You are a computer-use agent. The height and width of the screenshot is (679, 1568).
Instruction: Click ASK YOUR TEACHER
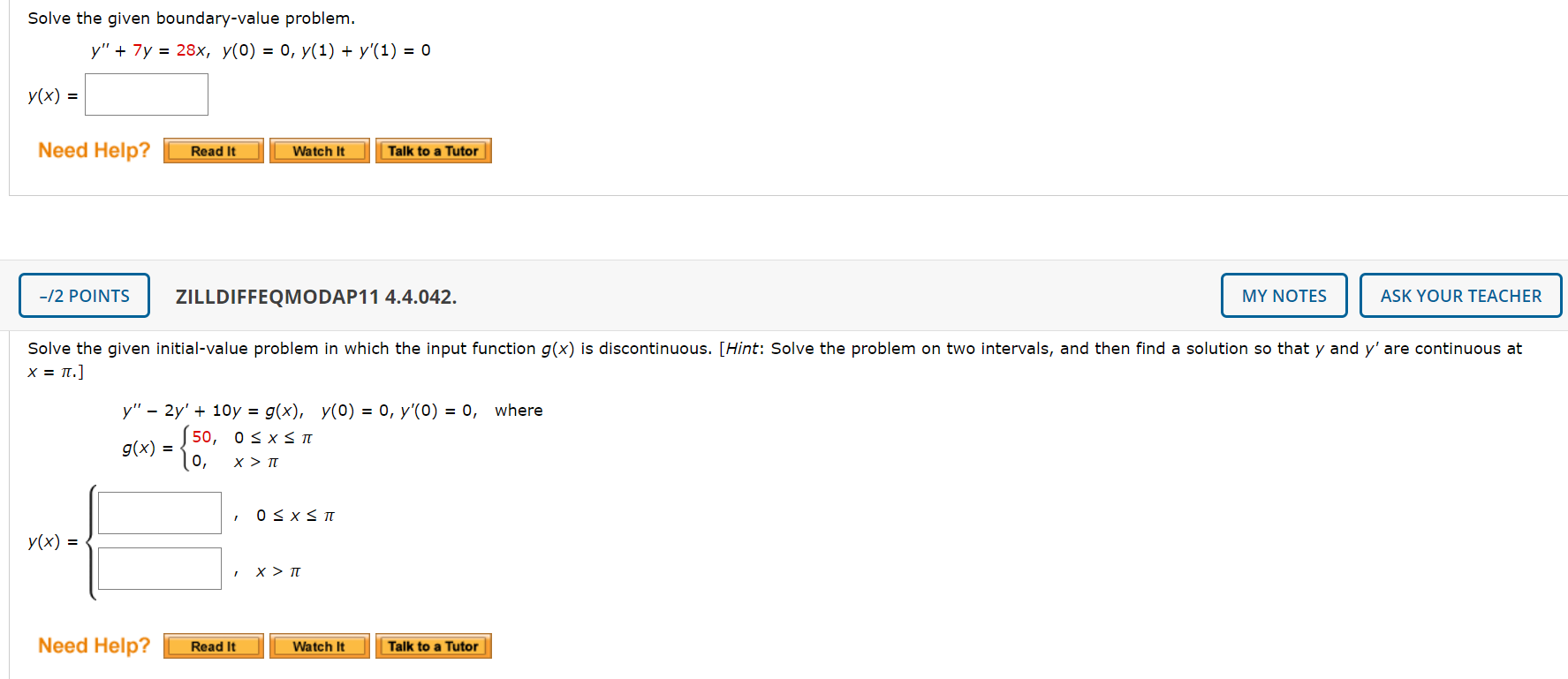(x=1459, y=295)
